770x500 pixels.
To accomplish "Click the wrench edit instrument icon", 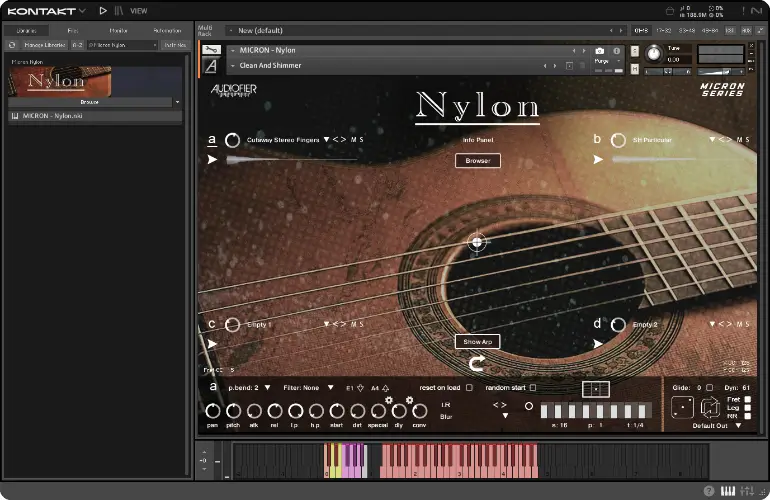I will [x=211, y=49].
